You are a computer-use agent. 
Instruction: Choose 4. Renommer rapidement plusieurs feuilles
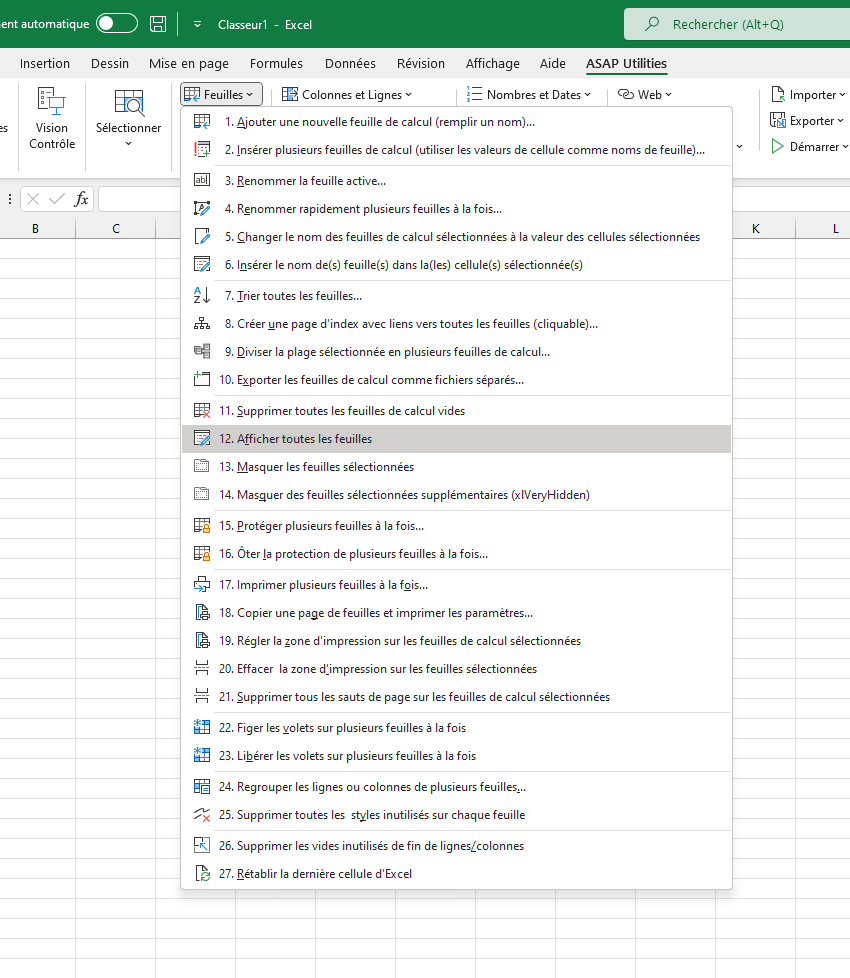(x=456, y=209)
